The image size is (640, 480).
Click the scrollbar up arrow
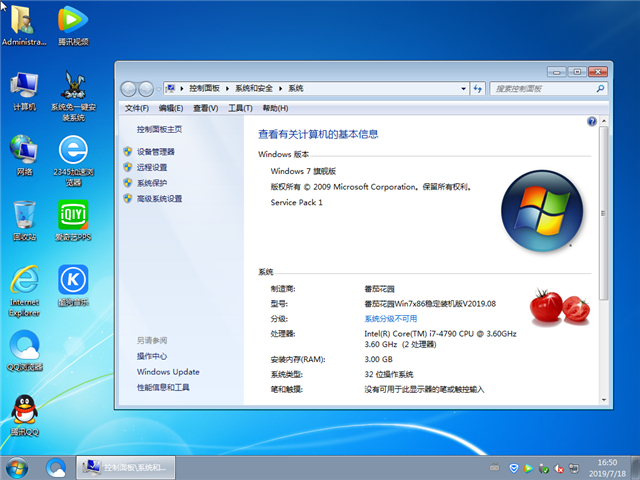[x=603, y=121]
